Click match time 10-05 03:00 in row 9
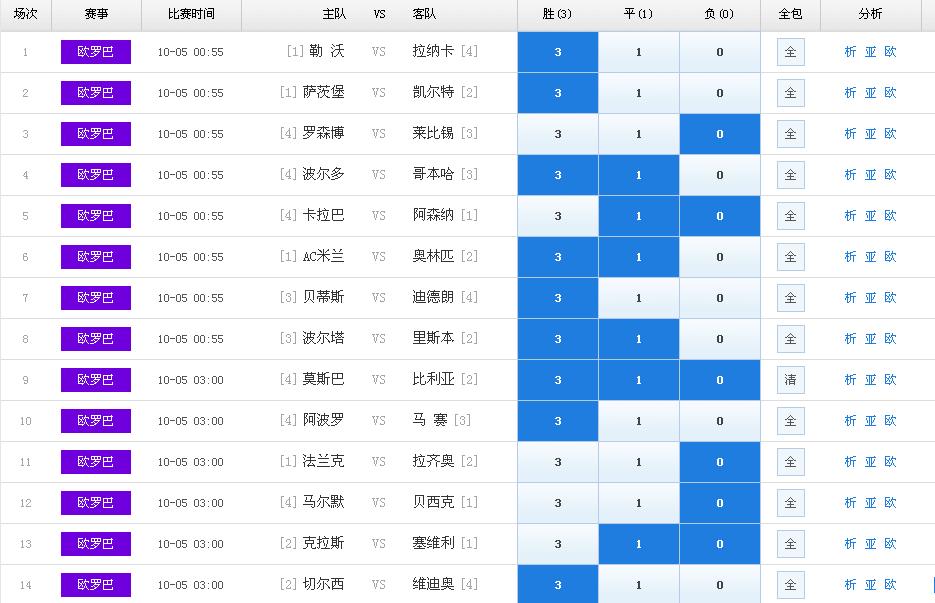This screenshot has width=935, height=603. [x=191, y=380]
